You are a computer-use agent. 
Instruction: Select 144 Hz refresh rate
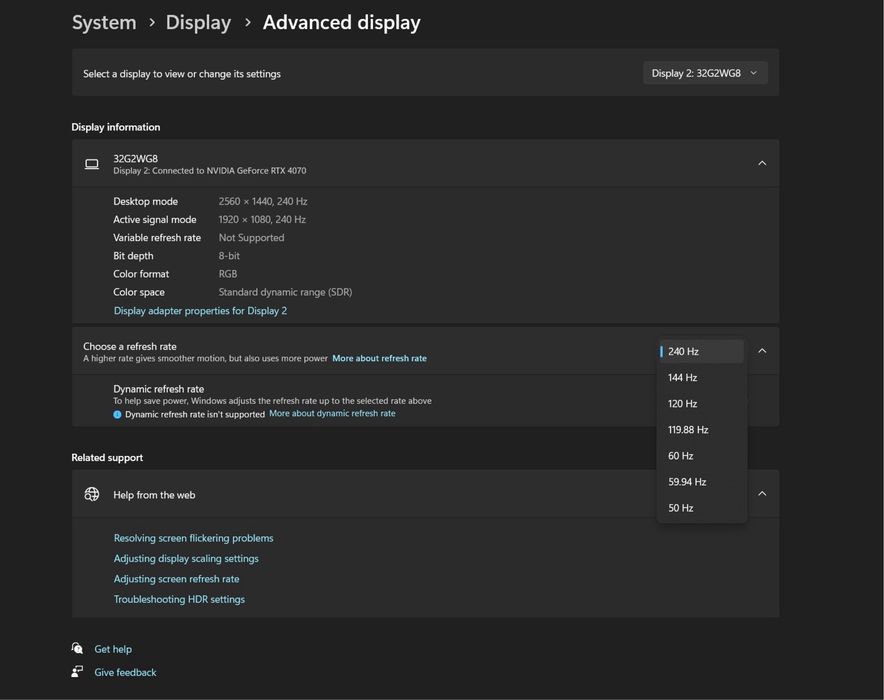tap(683, 378)
